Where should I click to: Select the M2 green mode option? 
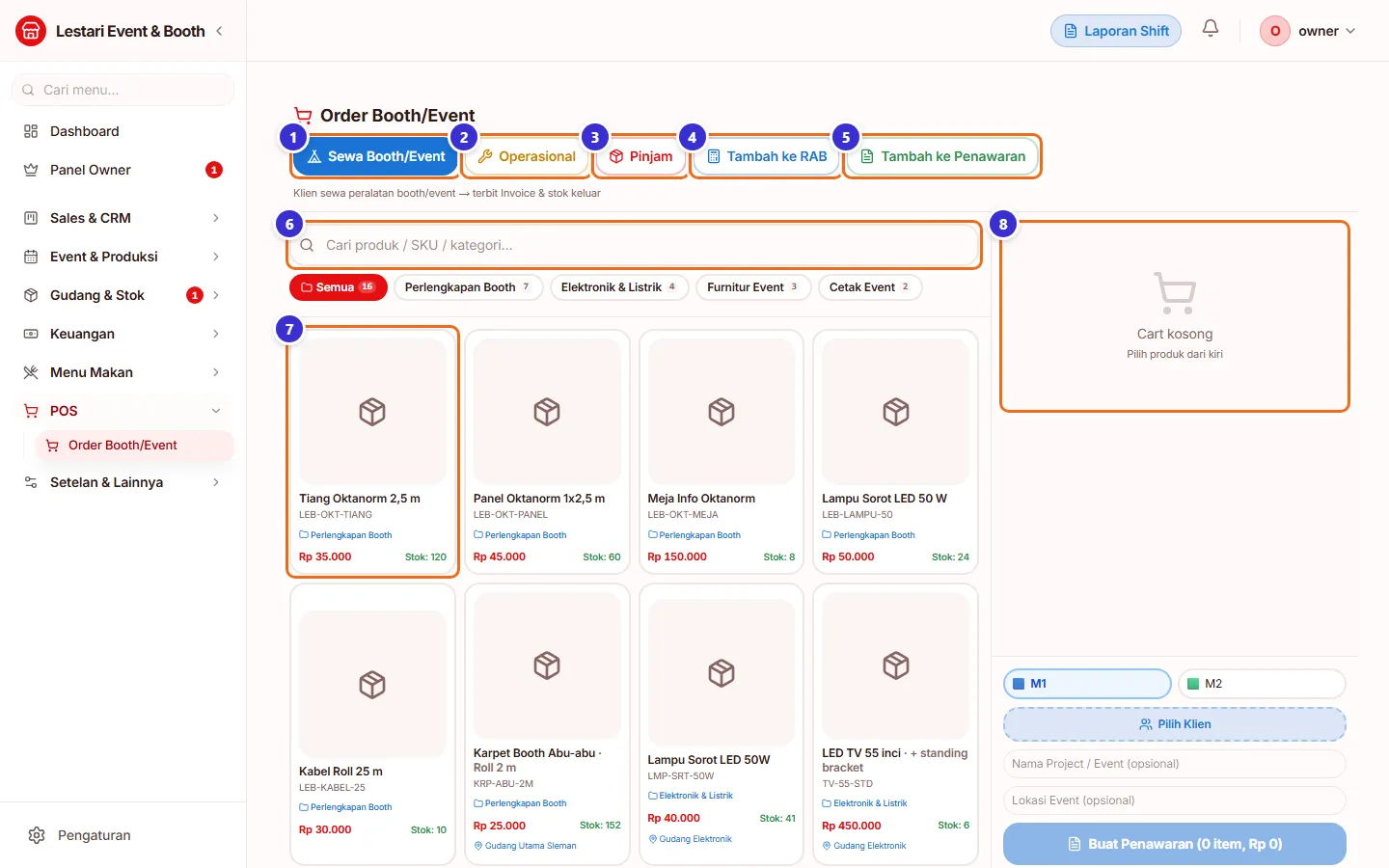tap(1262, 684)
